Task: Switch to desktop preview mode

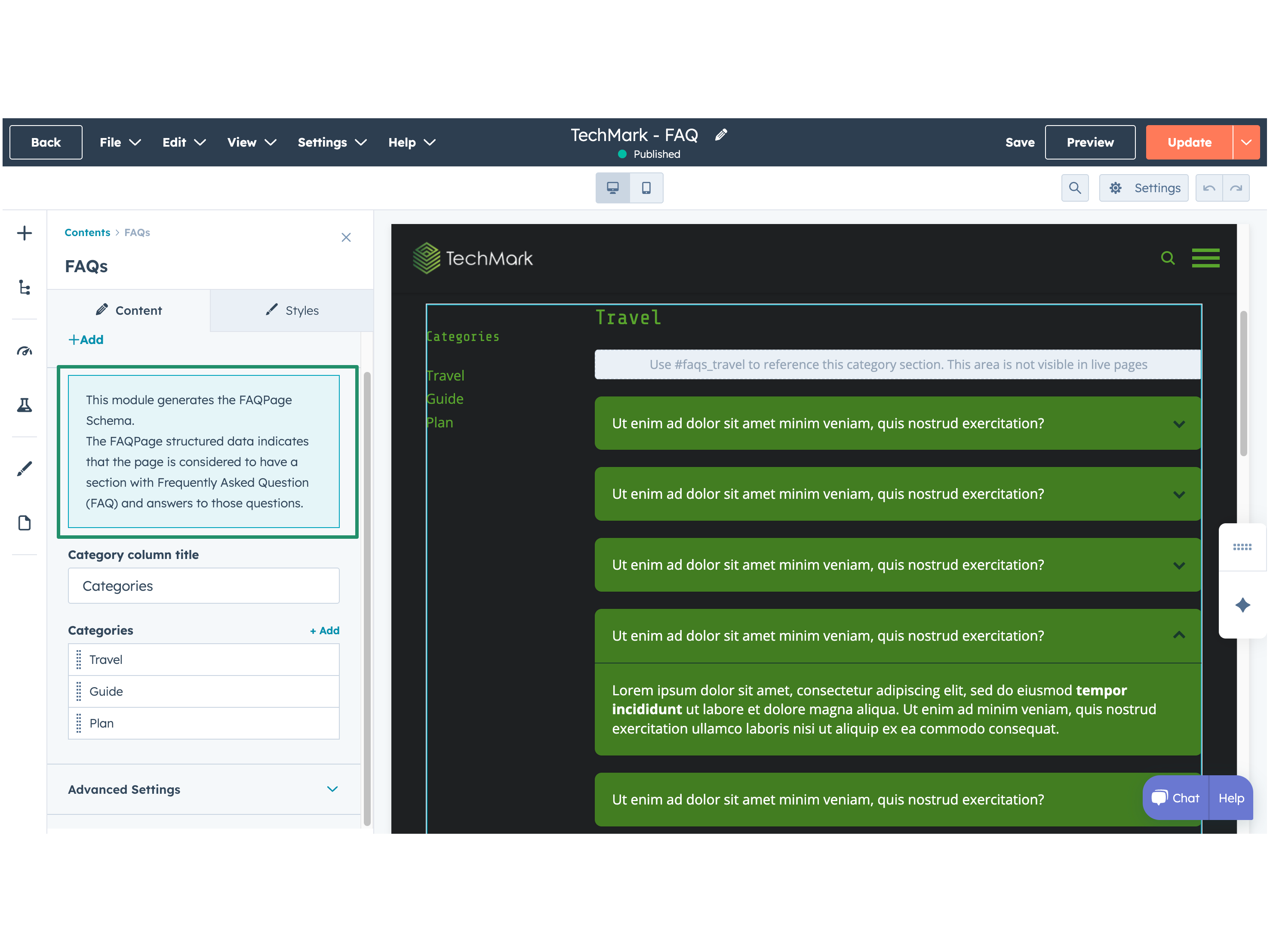Action: pos(612,187)
